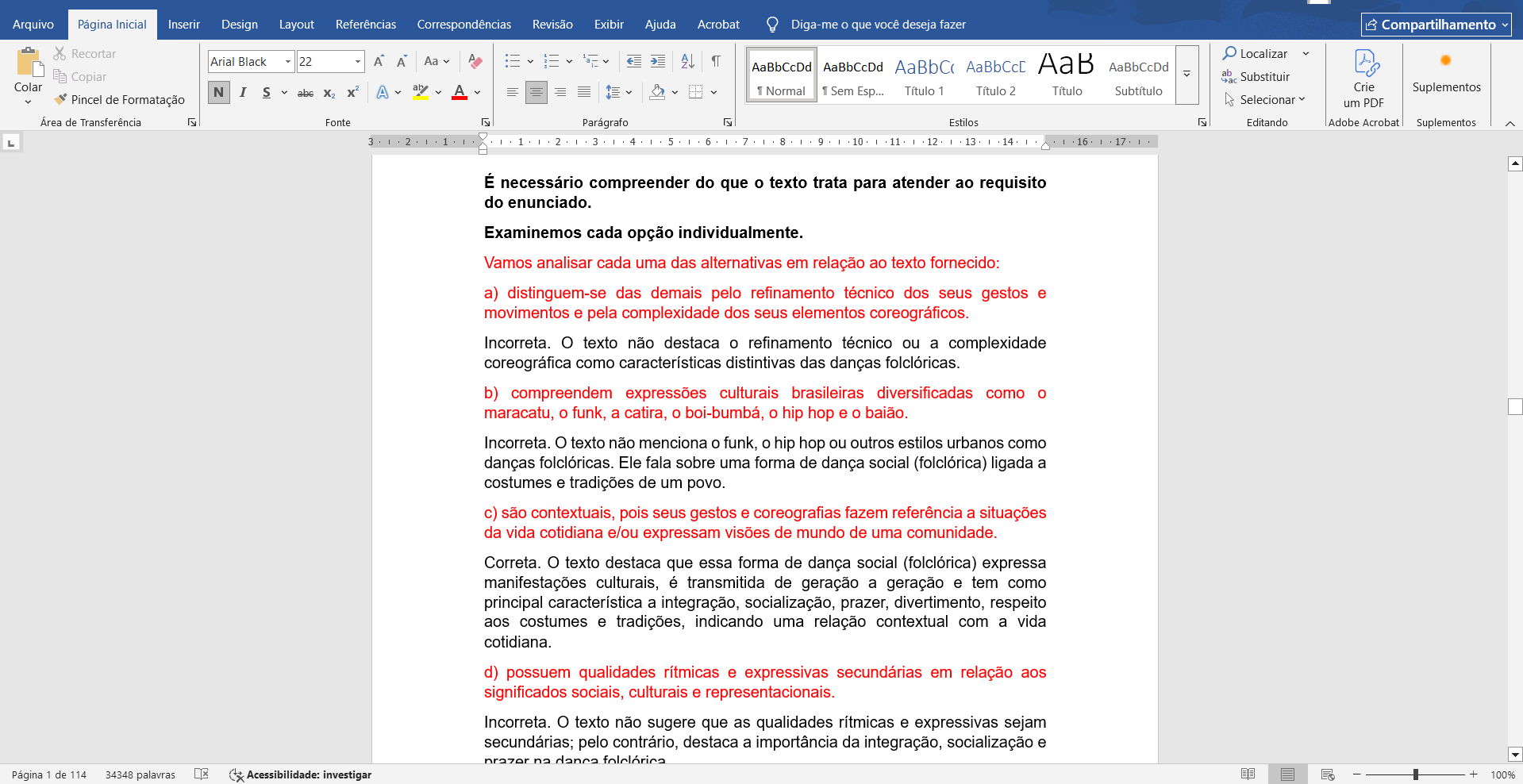The width and height of the screenshot is (1523, 784).
Task: Switch to the Revisão tab
Action: click(552, 25)
